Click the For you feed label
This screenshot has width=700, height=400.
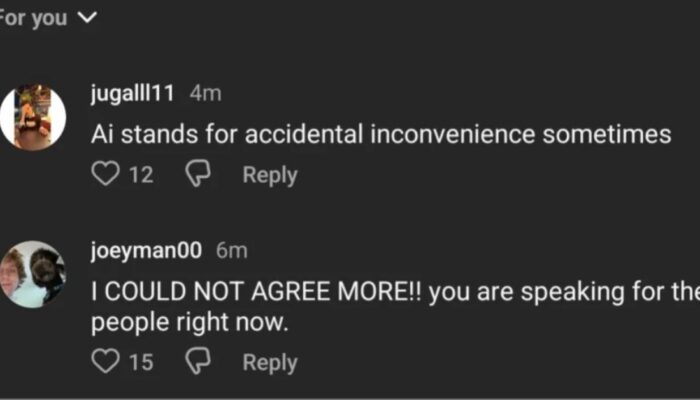(34, 19)
